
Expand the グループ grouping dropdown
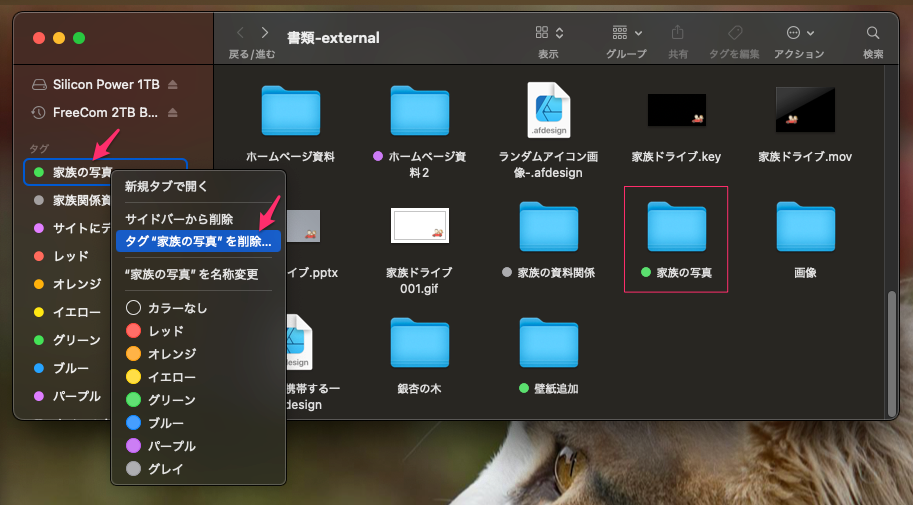627,33
